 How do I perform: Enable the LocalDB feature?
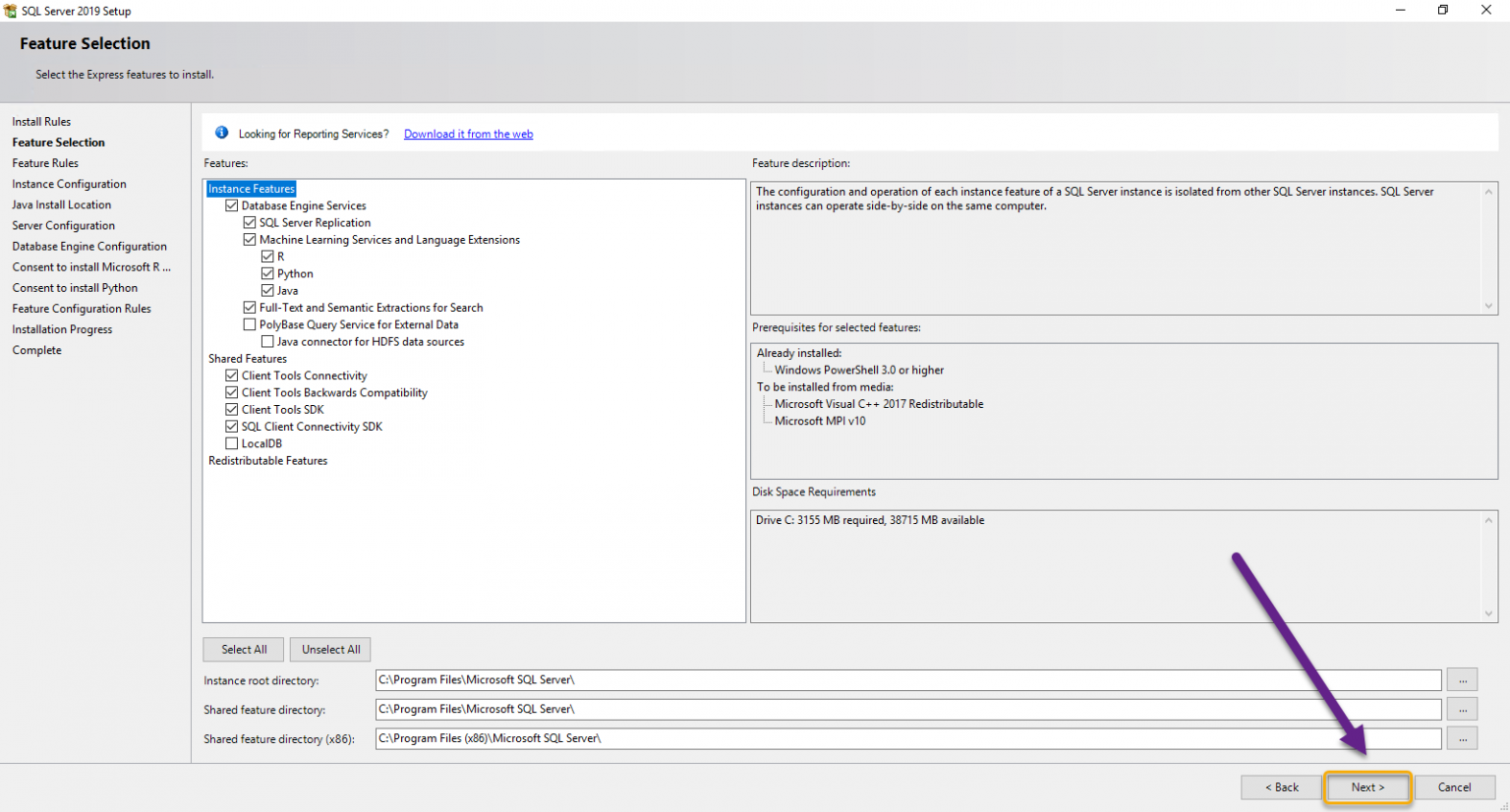pyautogui.click(x=232, y=443)
